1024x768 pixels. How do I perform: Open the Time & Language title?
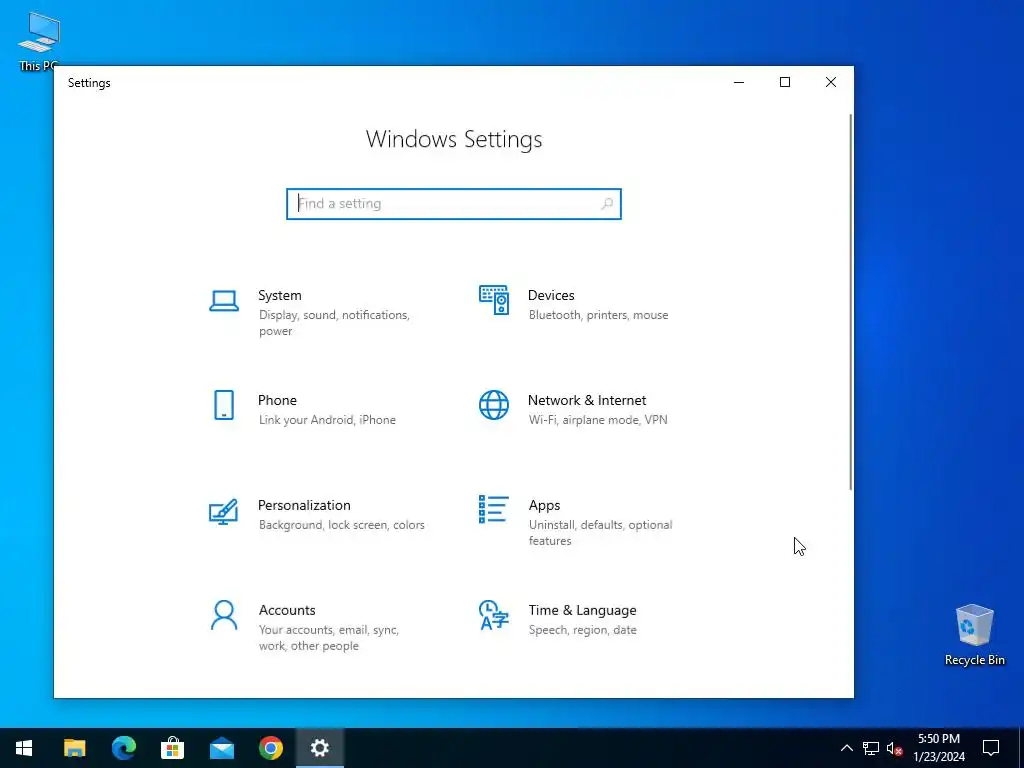tap(583, 610)
